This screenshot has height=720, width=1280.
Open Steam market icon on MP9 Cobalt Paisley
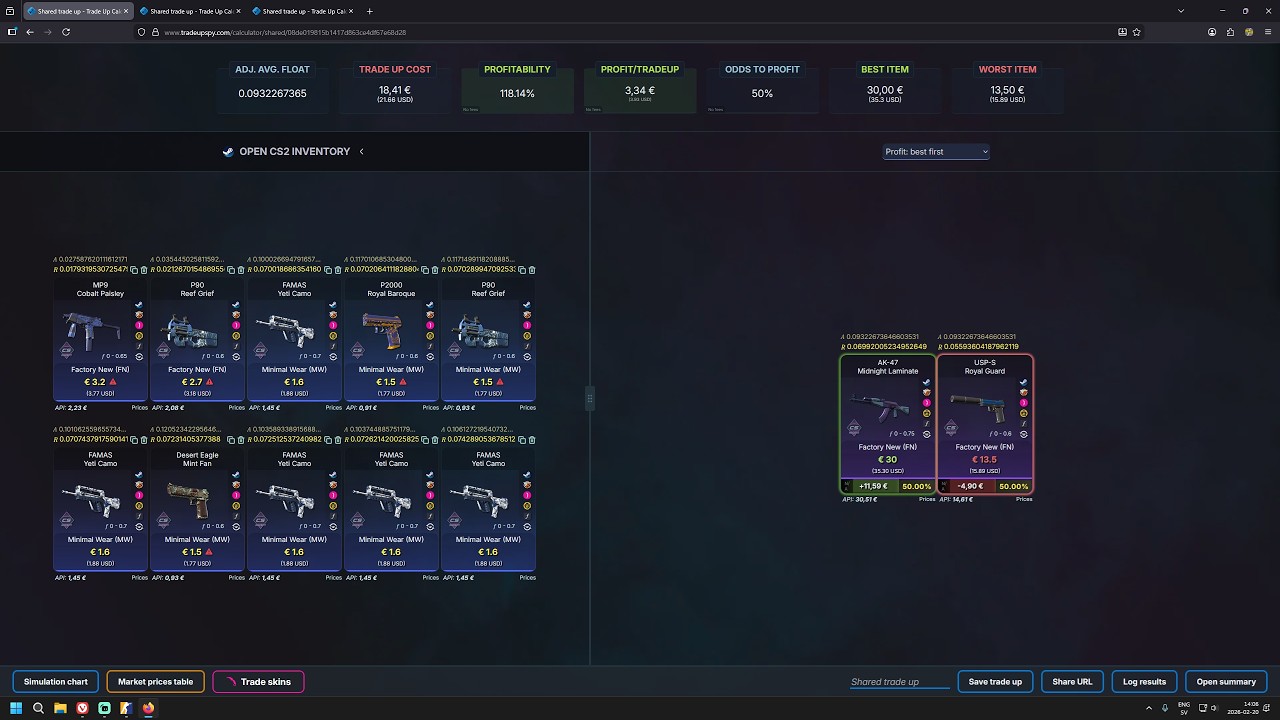click(x=139, y=305)
